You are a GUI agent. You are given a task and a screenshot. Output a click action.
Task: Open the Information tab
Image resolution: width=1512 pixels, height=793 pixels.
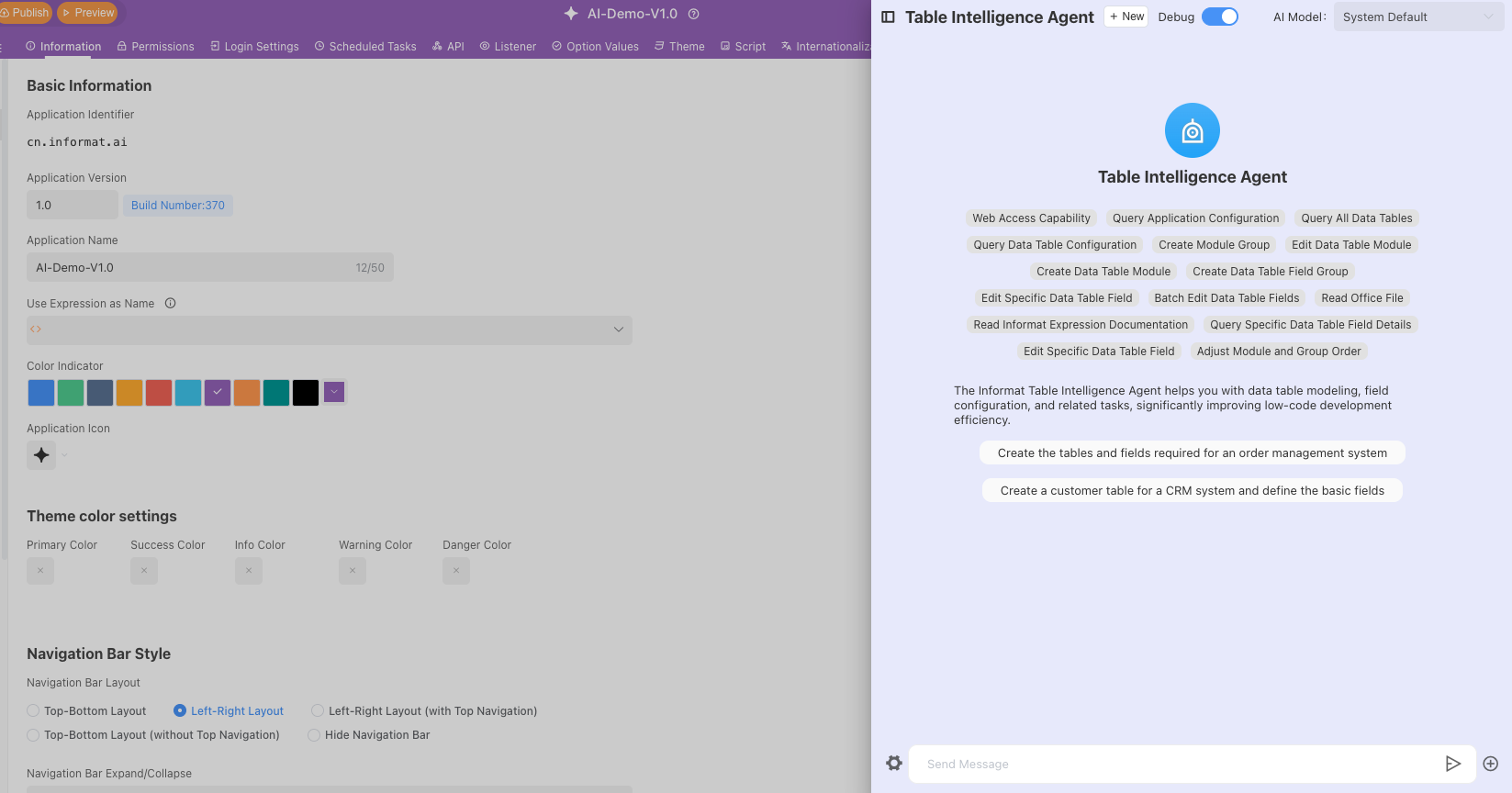[63, 46]
